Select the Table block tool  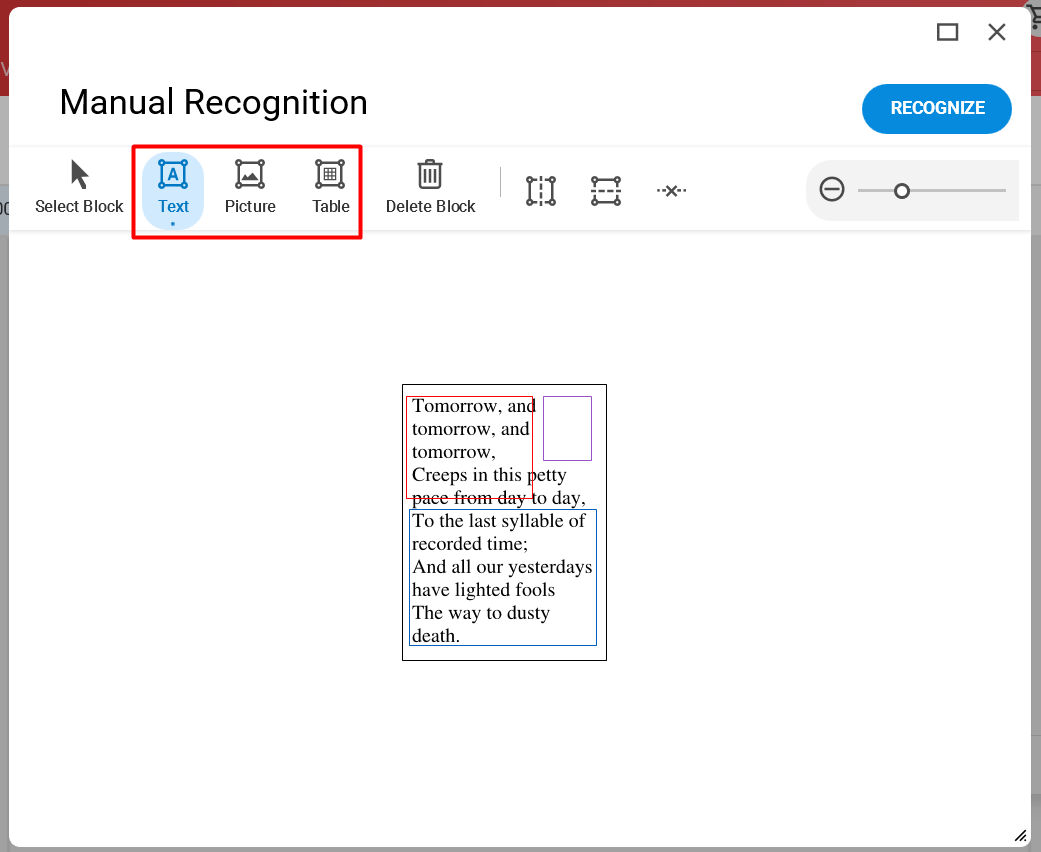pos(331,187)
